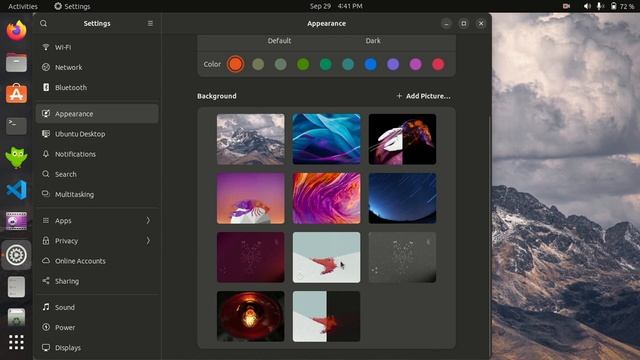Choose the purple accent color
Screen dimensions: 640x360
coord(393,64)
